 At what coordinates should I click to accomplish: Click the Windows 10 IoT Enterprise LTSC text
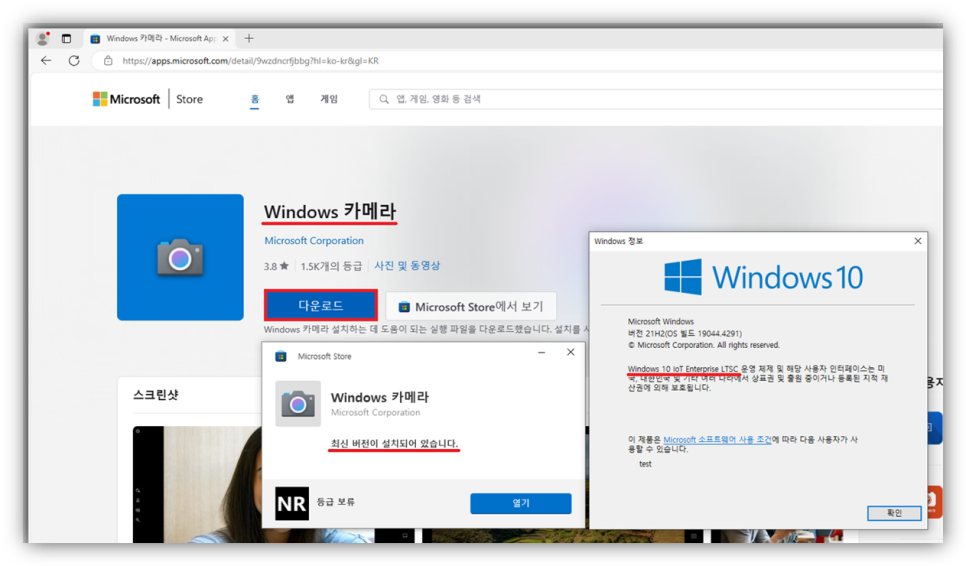(x=683, y=369)
